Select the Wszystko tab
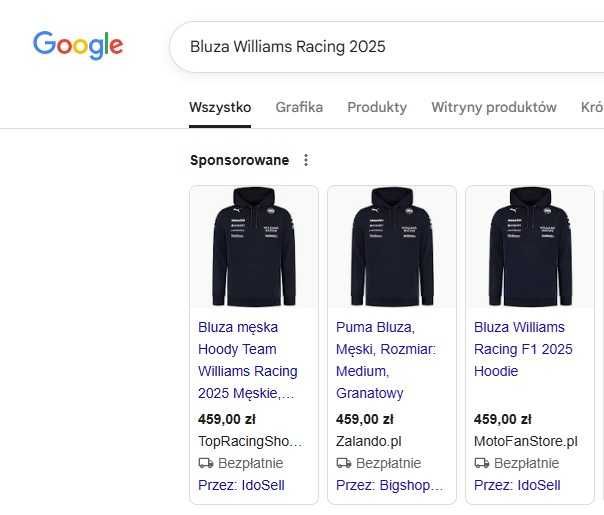Image resolution: width=604 pixels, height=515 pixels. (x=220, y=107)
